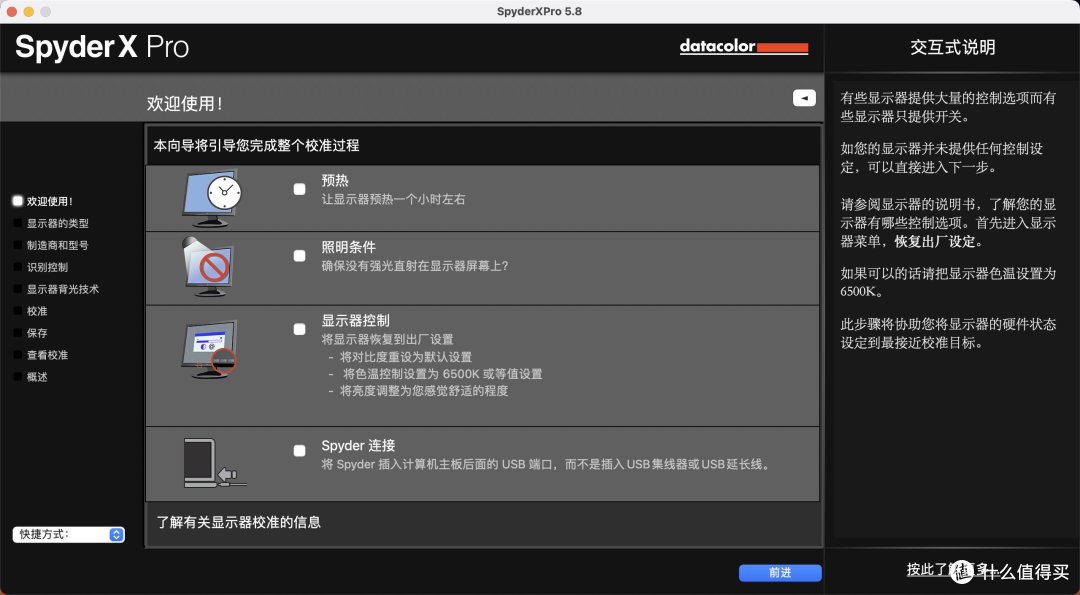Click the blue 前进 button
The image size is (1080, 595).
coord(780,573)
